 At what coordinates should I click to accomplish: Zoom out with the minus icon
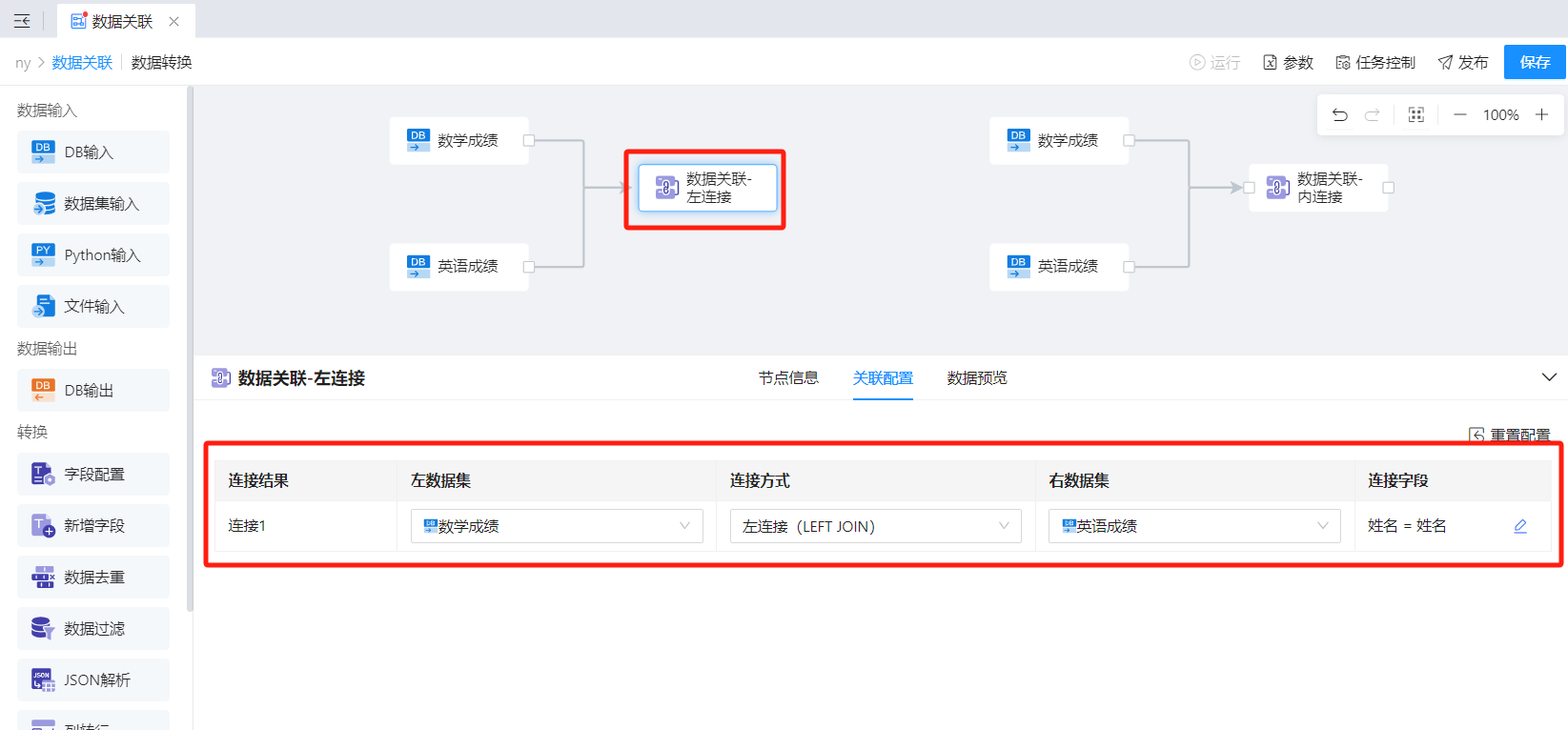coord(1459,115)
